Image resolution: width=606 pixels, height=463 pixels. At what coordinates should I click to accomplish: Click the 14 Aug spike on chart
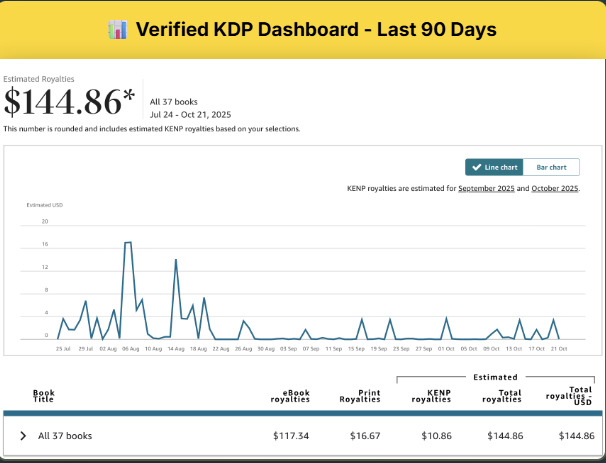(x=176, y=261)
